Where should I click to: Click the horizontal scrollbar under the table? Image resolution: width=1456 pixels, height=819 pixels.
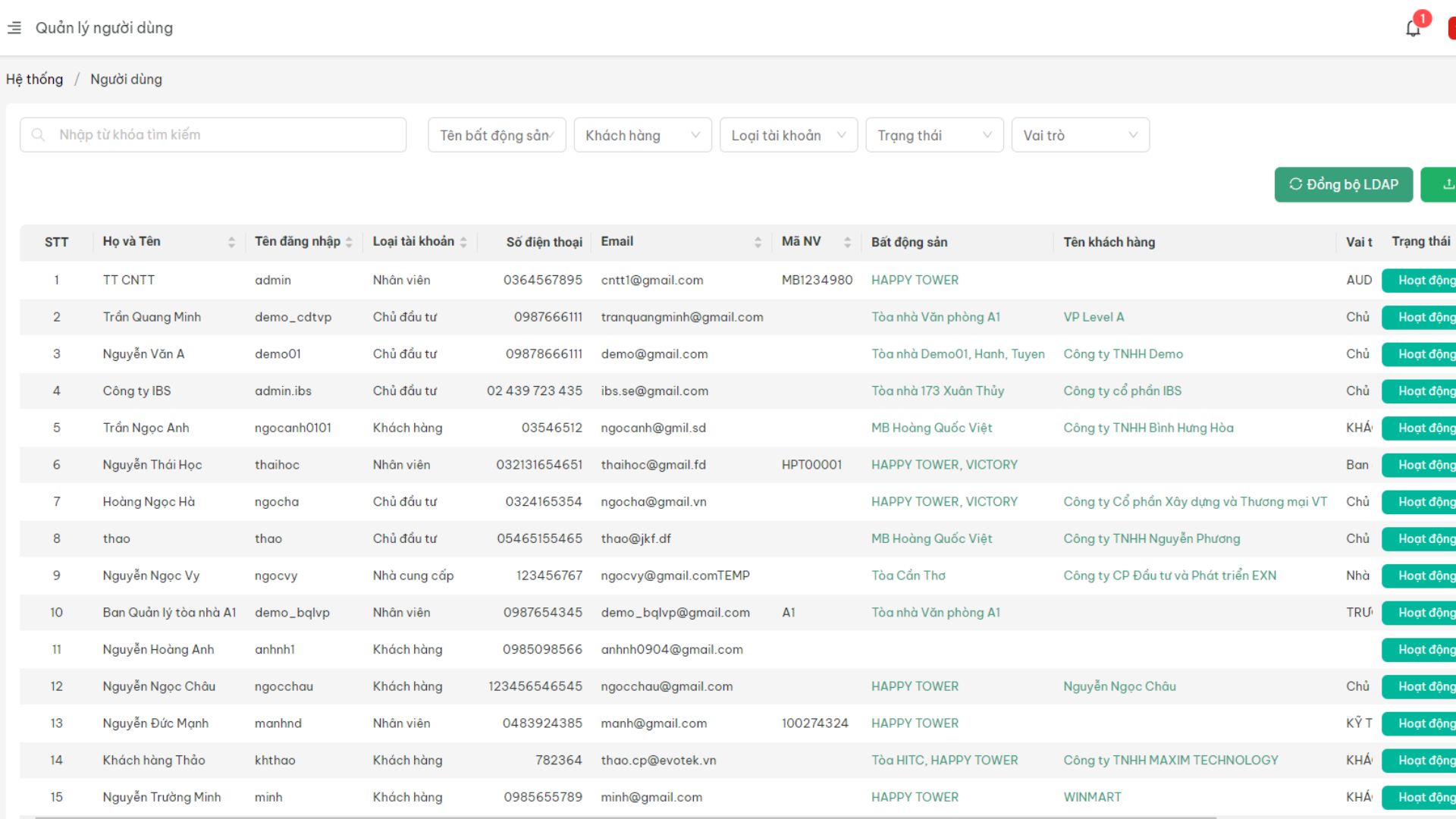pyautogui.click(x=626, y=817)
